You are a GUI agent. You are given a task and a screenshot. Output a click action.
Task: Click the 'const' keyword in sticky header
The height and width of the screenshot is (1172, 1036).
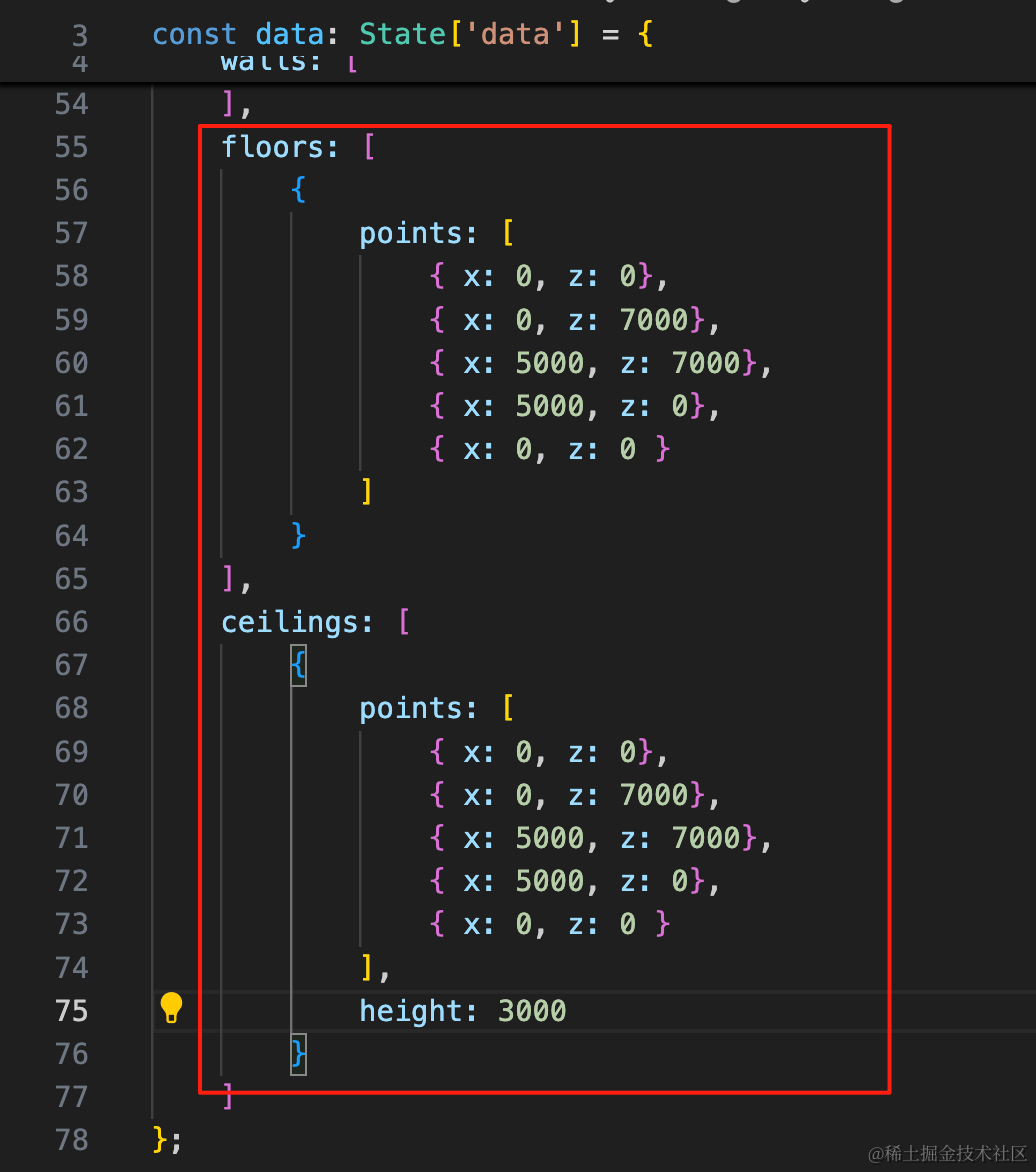tap(194, 34)
